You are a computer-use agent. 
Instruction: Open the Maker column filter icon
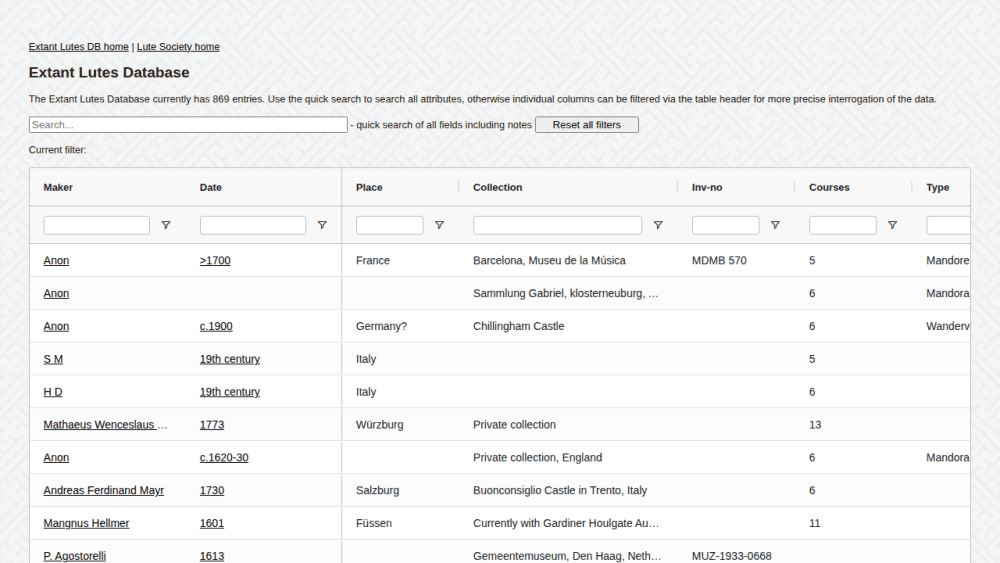pos(166,225)
